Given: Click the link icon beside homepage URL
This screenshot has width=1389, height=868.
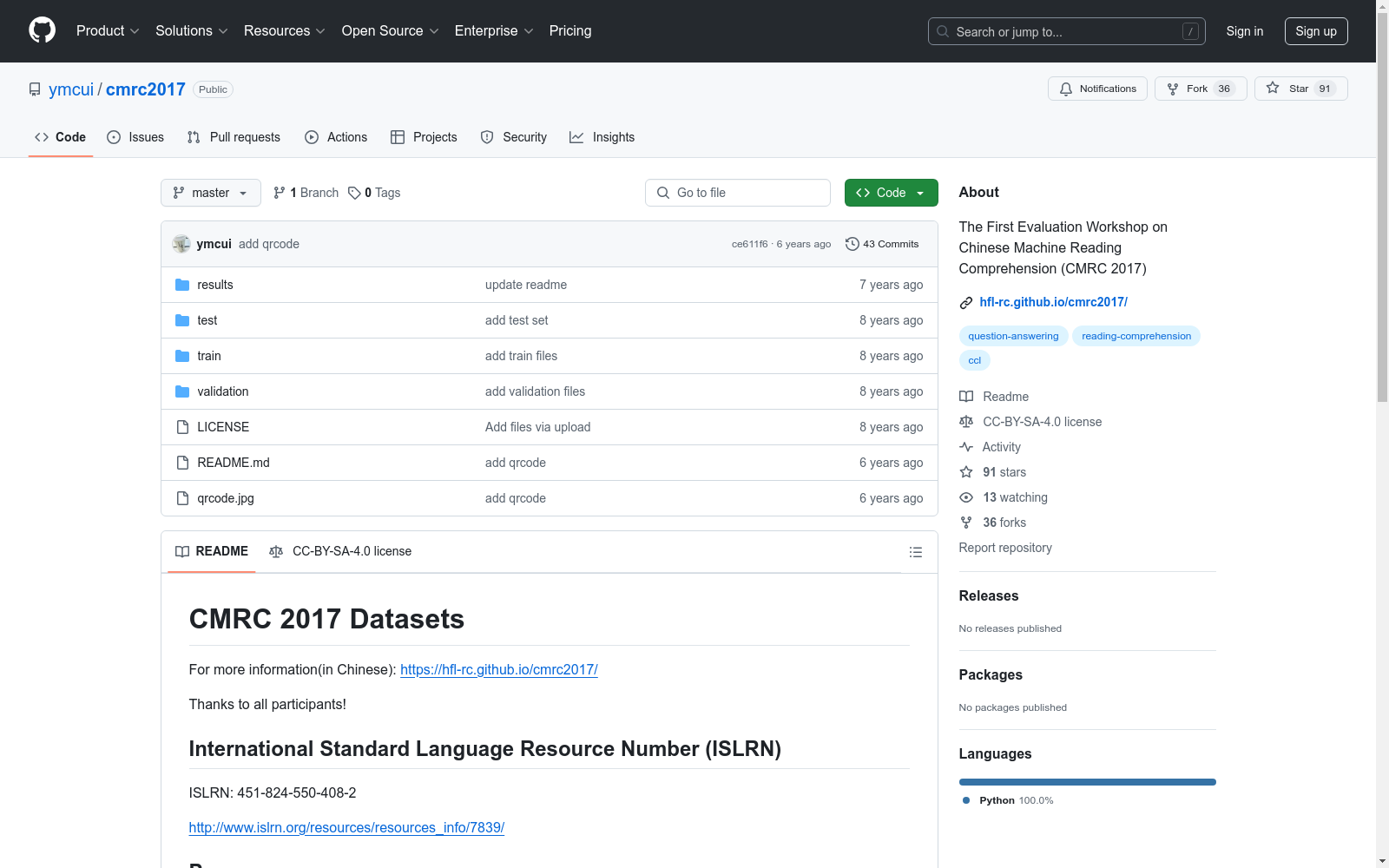Looking at the screenshot, I should pyautogui.click(x=966, y=303).
